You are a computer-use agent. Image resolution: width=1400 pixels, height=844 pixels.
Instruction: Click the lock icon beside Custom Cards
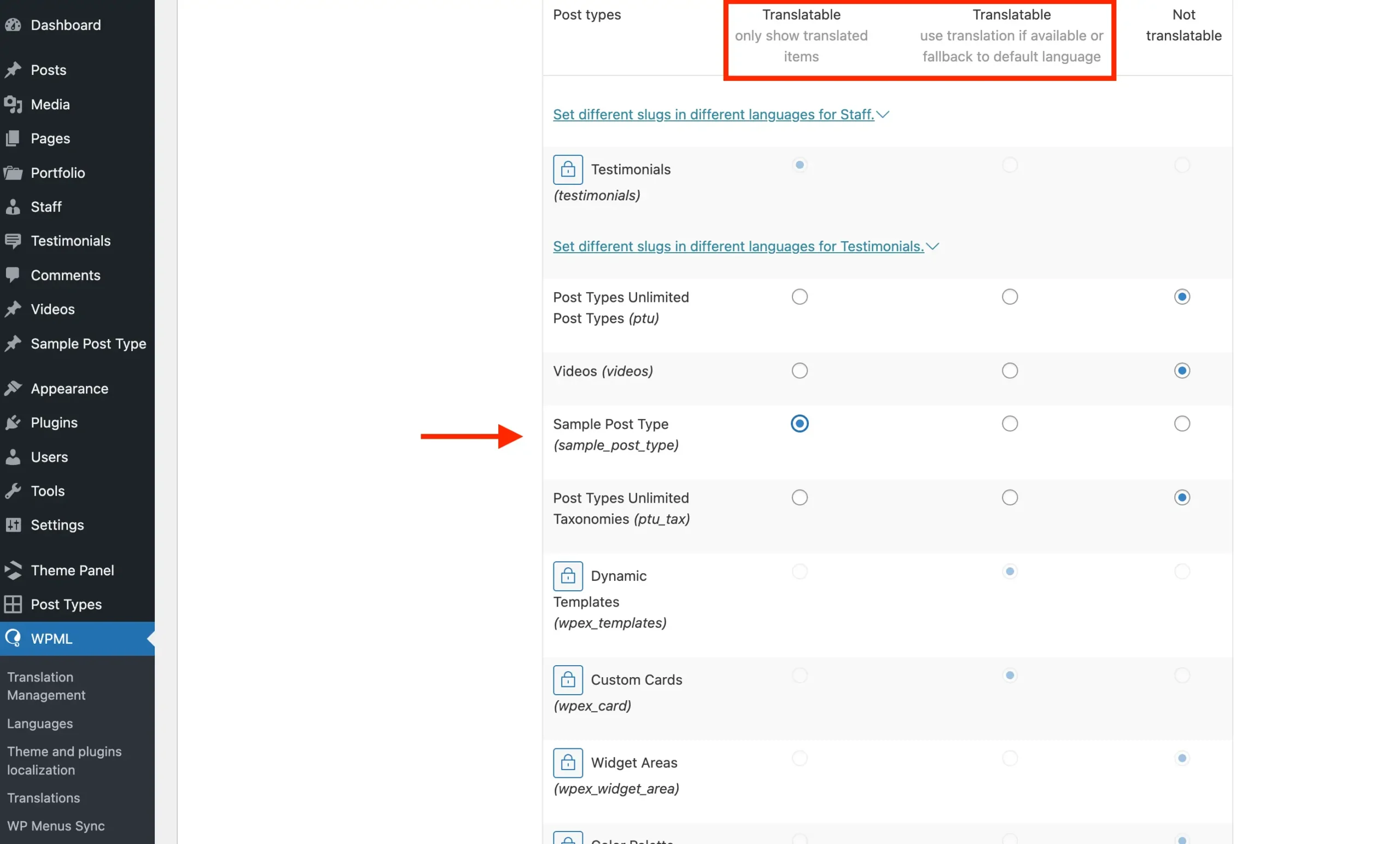(568, 680)
